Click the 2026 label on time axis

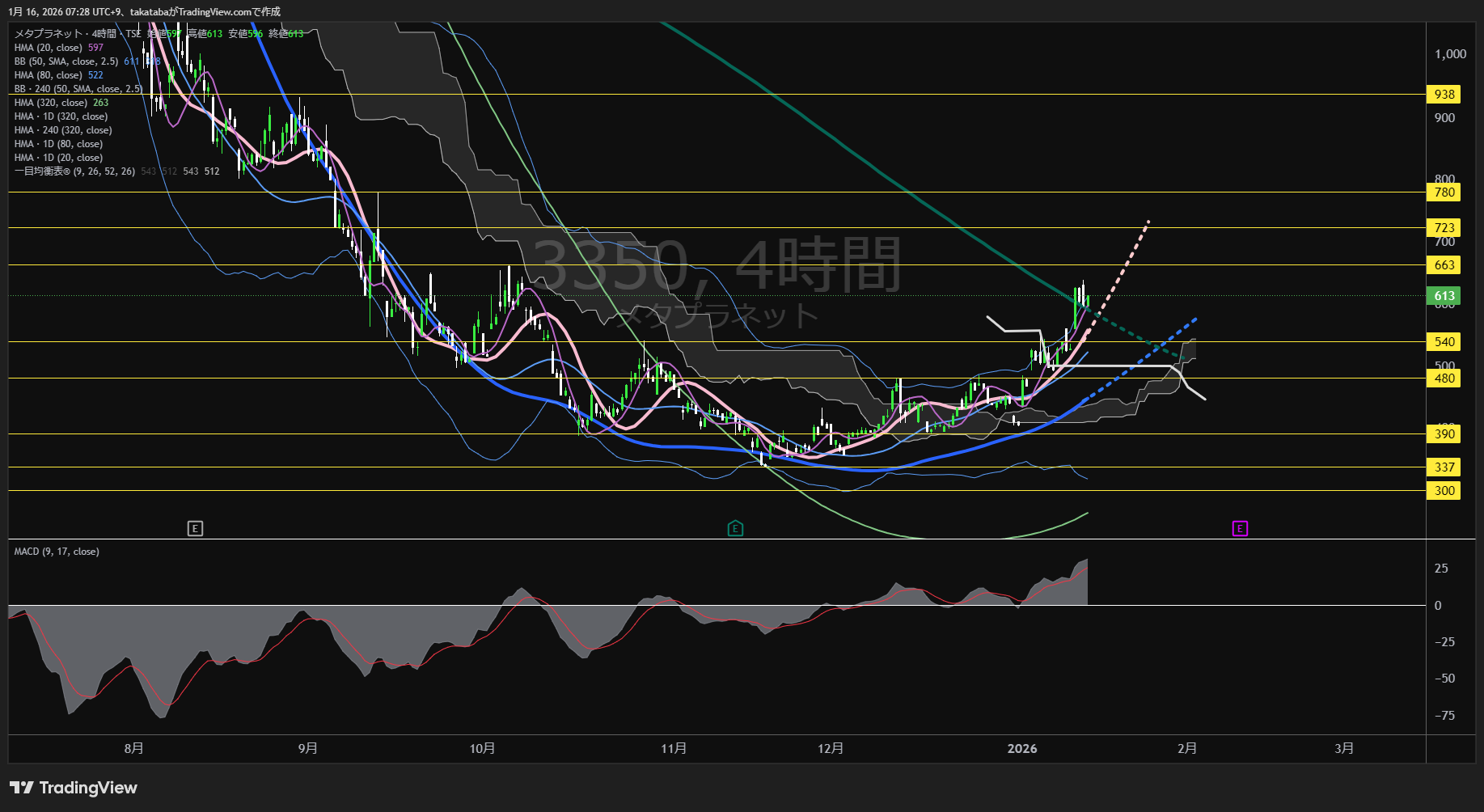pyautogui.click(x=1022, y=749)
